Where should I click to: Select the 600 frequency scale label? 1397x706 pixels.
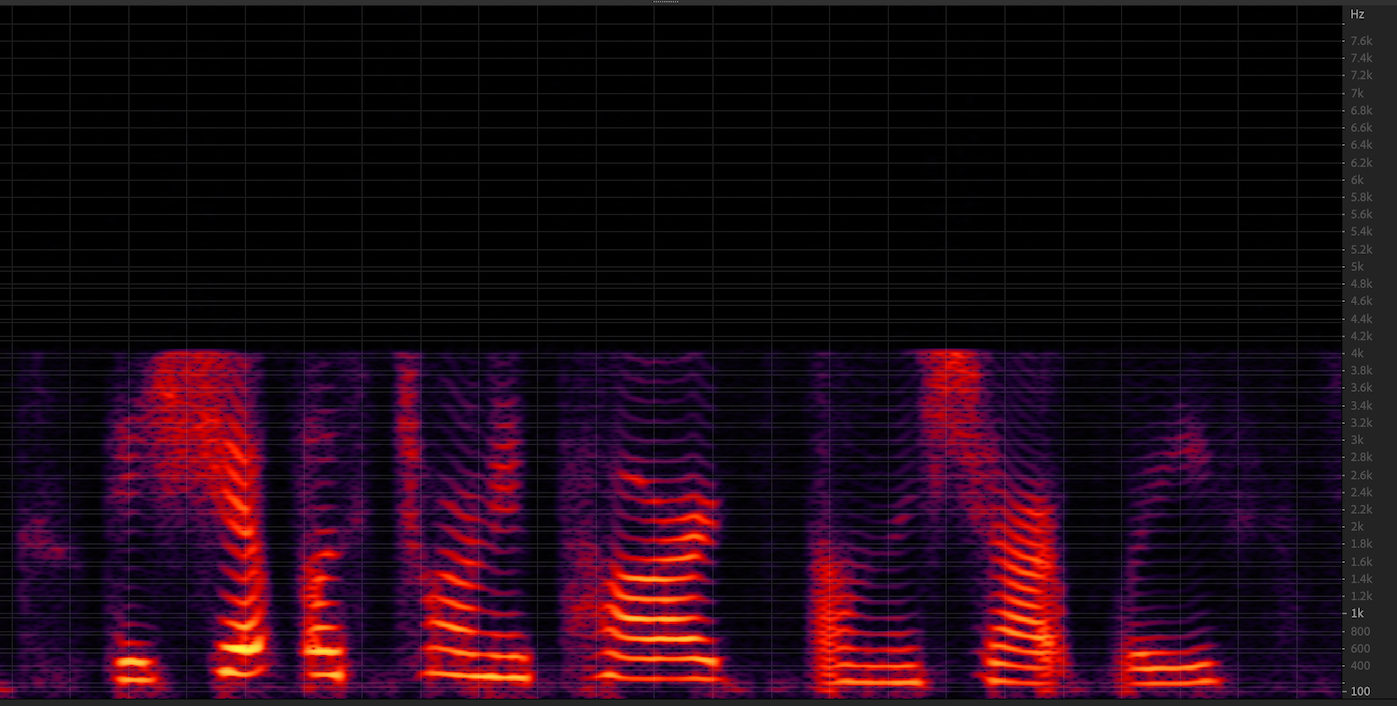pos(1361,649)
